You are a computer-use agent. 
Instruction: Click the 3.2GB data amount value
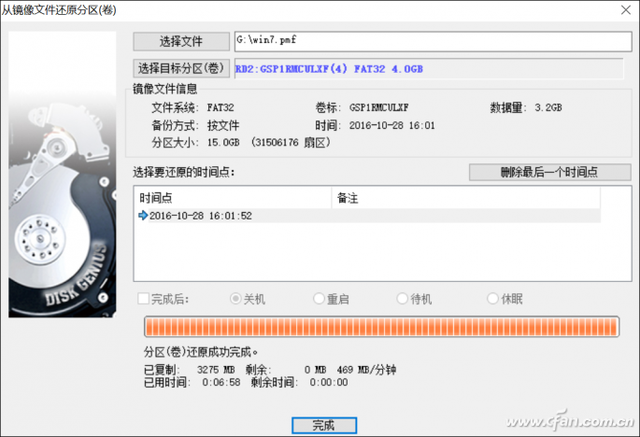[x=548, y=108]
